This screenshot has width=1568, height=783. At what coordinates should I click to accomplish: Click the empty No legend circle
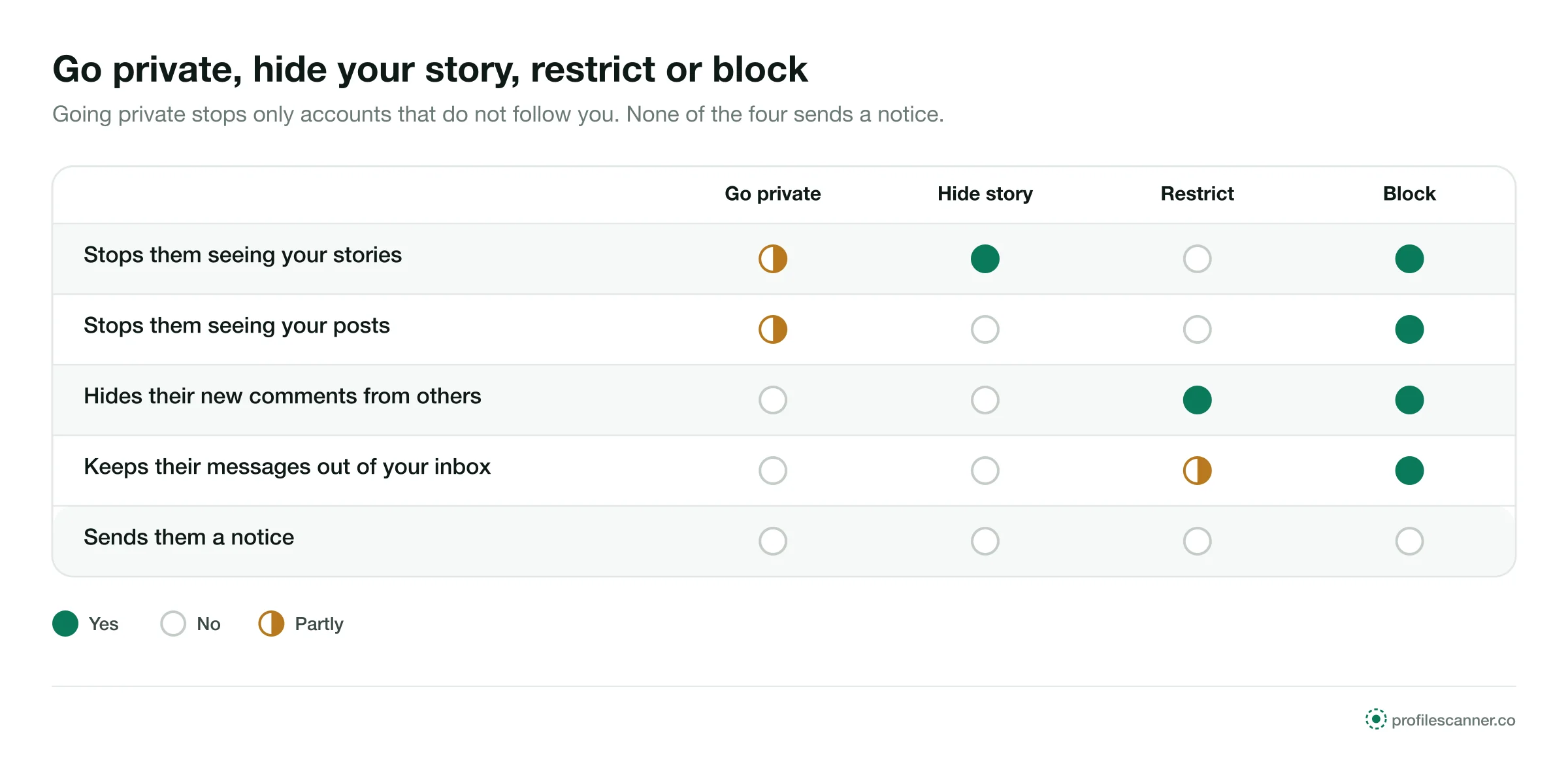tap(173, 624)
